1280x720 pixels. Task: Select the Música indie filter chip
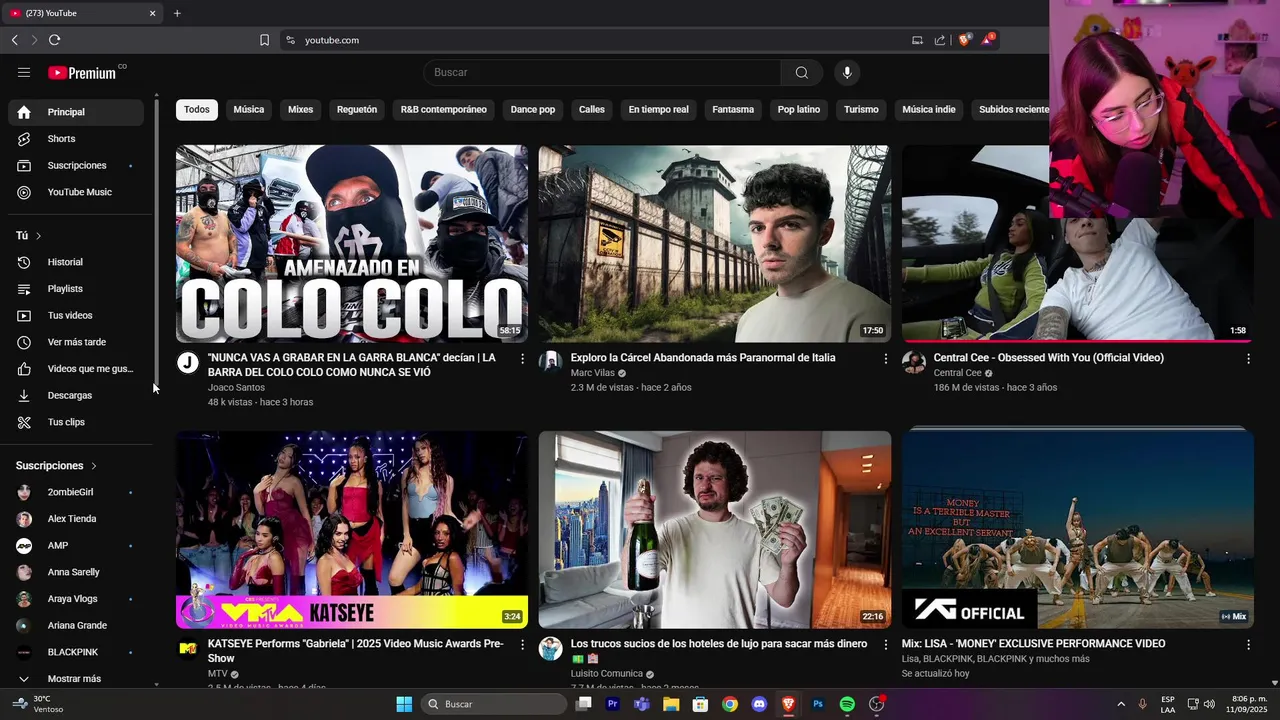929,109
